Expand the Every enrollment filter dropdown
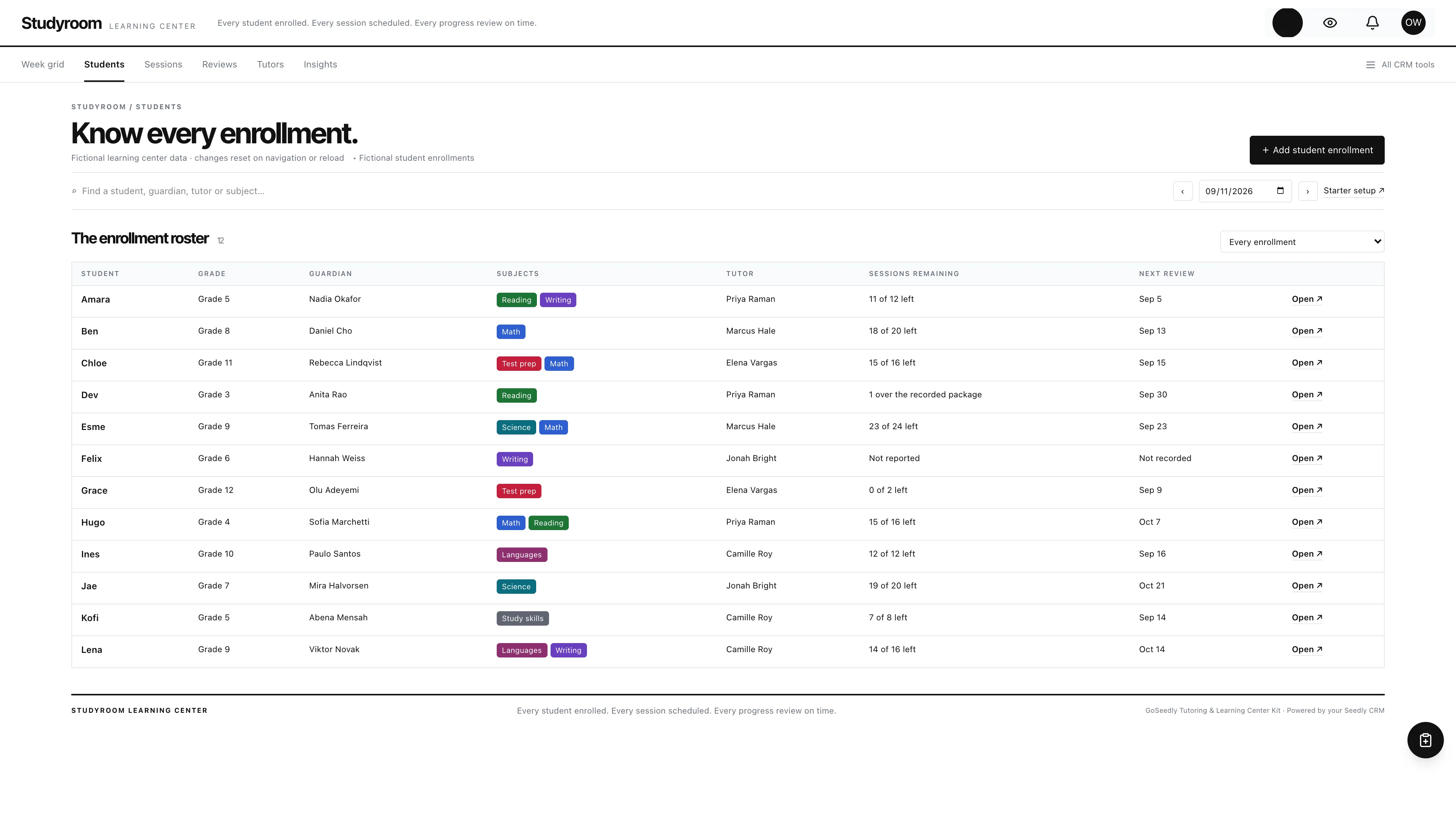 [1302, 242]
